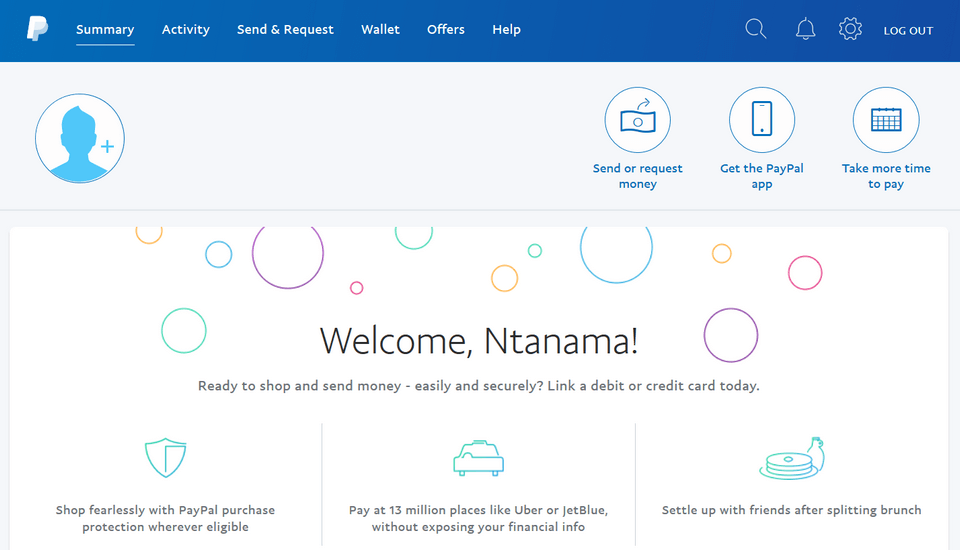Click the purchase protection shield icon
The height and width of the screenshot is (550, 960).
click(165, 458)
